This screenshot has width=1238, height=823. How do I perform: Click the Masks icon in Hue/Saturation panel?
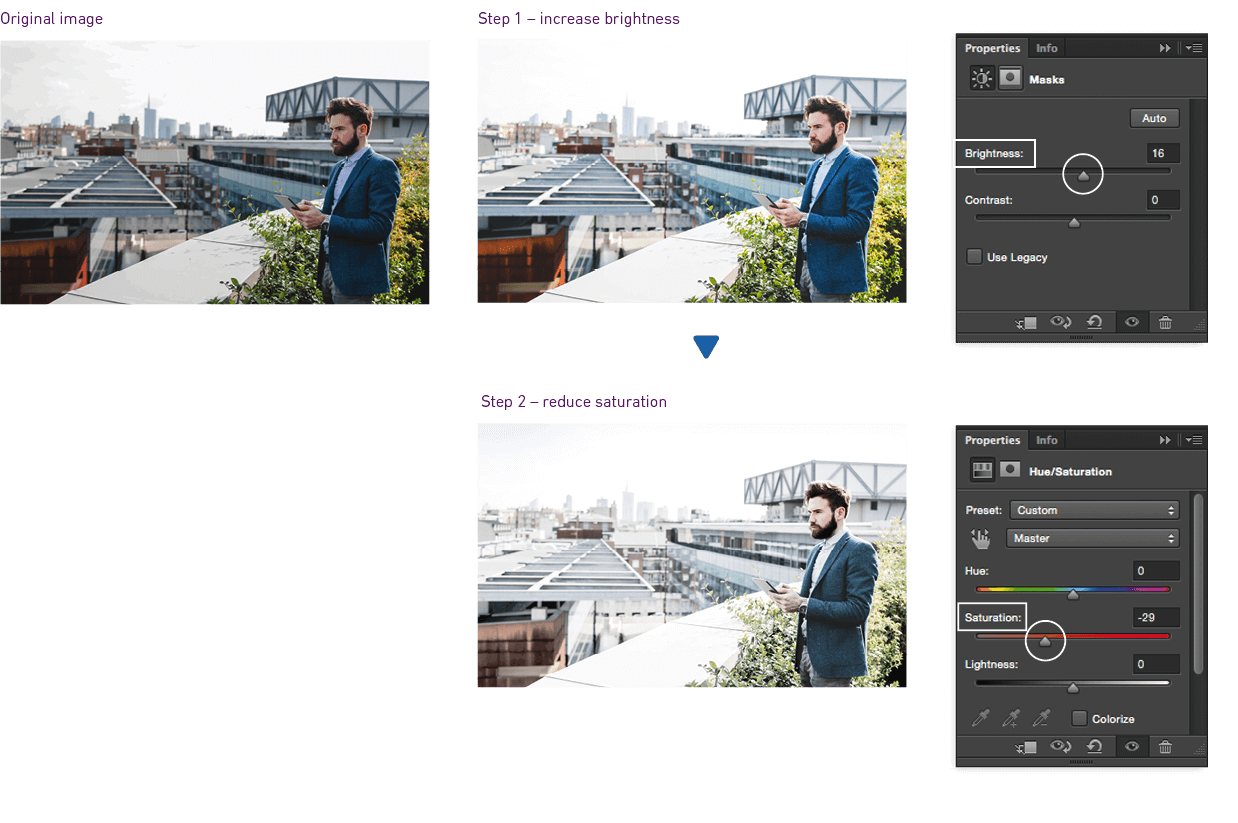click(1010, 471)
